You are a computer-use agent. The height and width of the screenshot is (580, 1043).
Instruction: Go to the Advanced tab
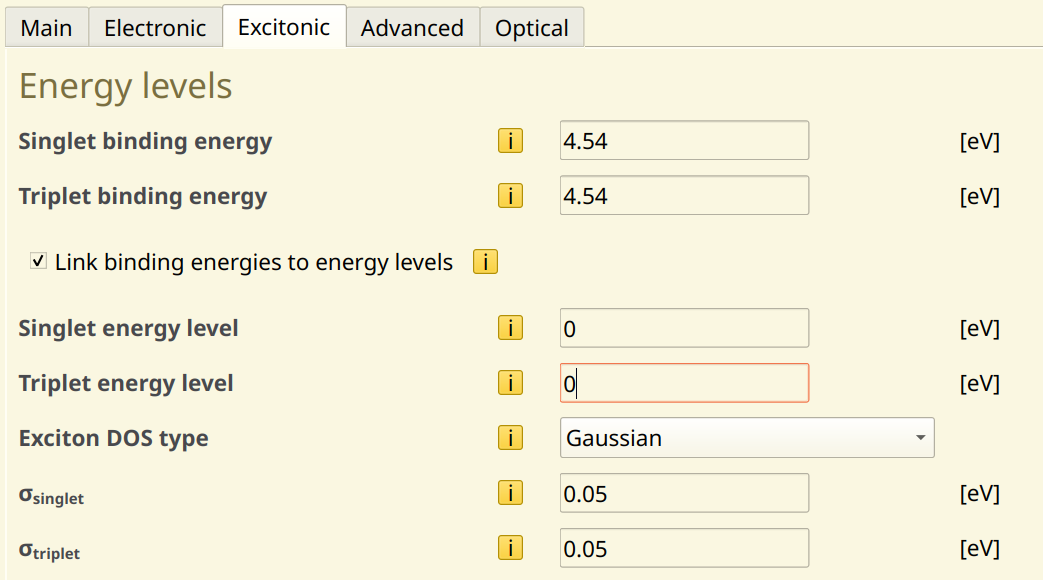pyautogui.click(x=412, y=28)
